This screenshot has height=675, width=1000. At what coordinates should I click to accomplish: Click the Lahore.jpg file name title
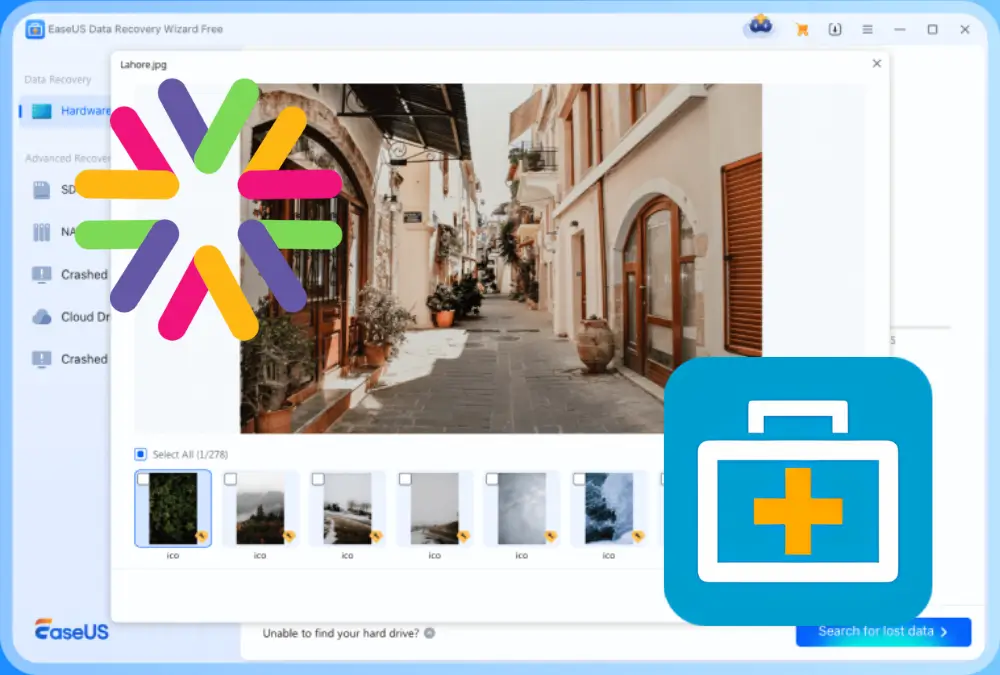pos(143,64)
